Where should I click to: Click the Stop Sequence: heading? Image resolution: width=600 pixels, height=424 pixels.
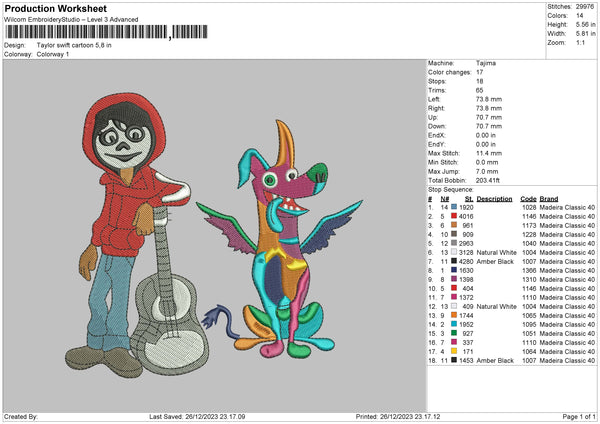click(450, 190)
